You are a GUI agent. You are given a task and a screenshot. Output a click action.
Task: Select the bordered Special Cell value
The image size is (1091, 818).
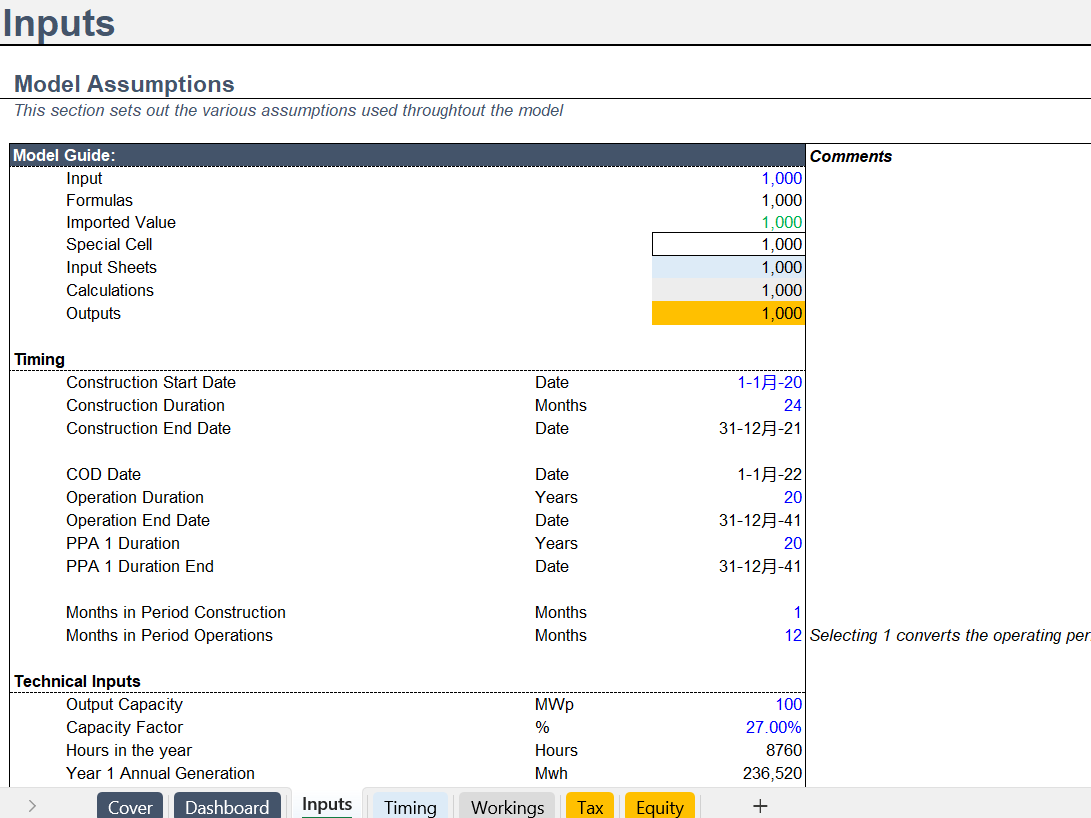coord(727,244)
